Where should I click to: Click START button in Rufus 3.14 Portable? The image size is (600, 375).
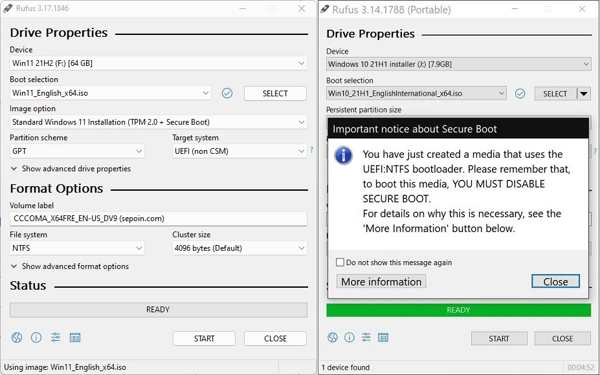tap(499, 339)
